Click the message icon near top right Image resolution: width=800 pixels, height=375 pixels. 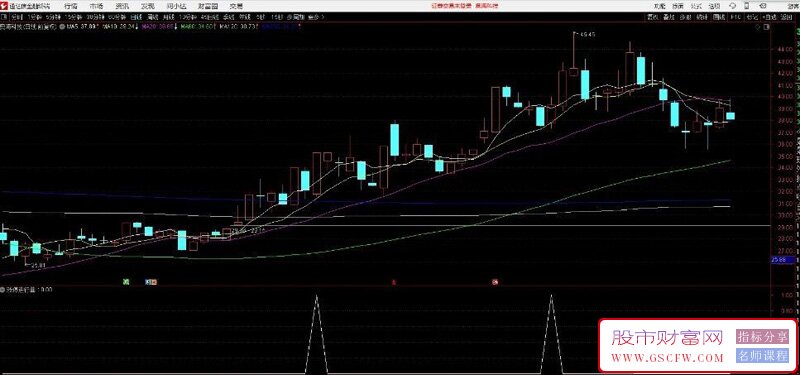[763, 6]
